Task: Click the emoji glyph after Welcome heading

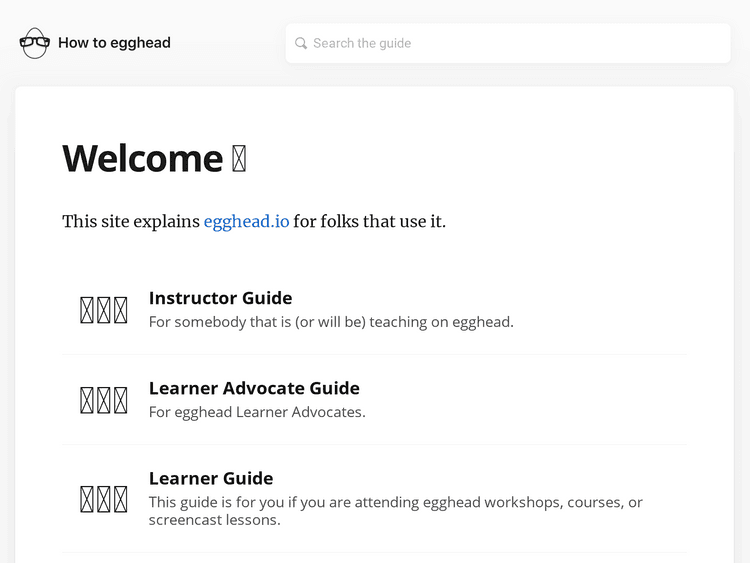Action: 239,159
